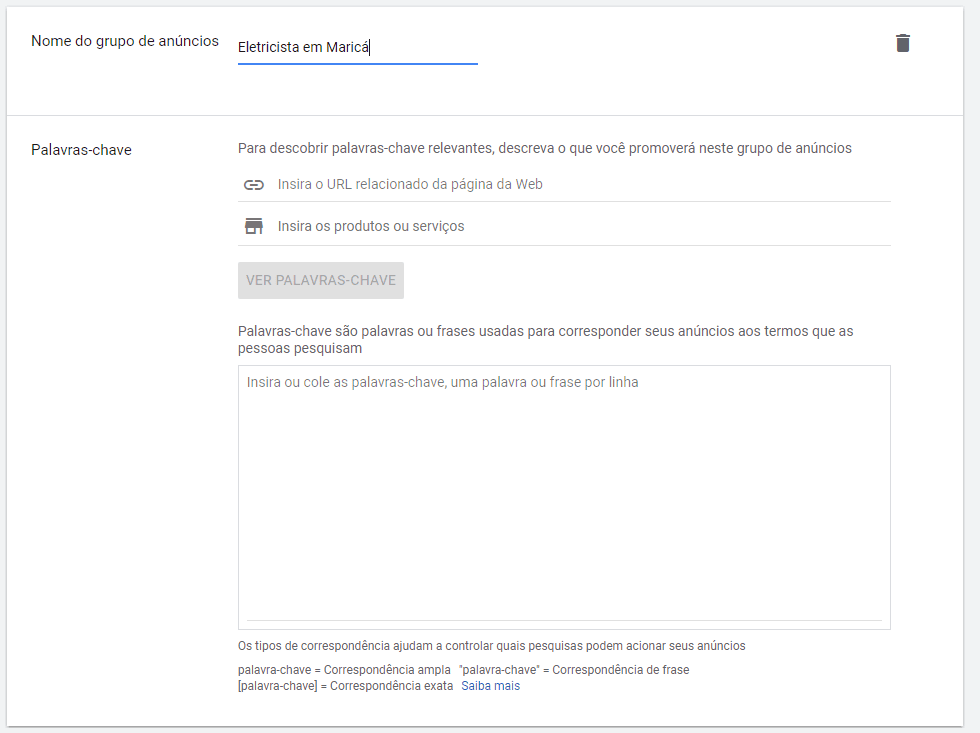Viewport: 980px width, 733px height.
Task: Click the Nome do grupo de anúncios label
Action: pos(125,41)
